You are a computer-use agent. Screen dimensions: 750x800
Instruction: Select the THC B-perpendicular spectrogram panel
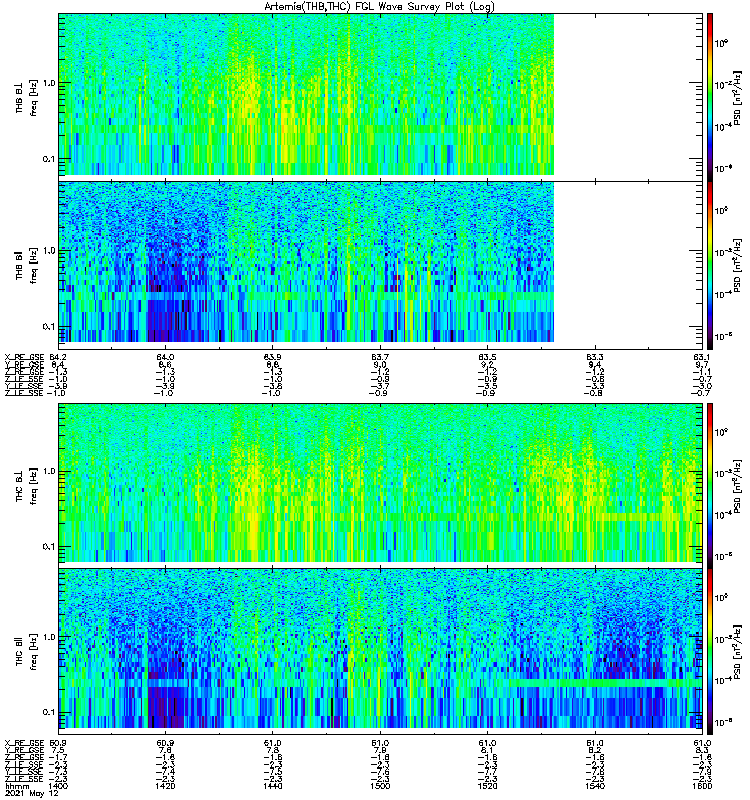pyautogui.click(x=380, y=485)
